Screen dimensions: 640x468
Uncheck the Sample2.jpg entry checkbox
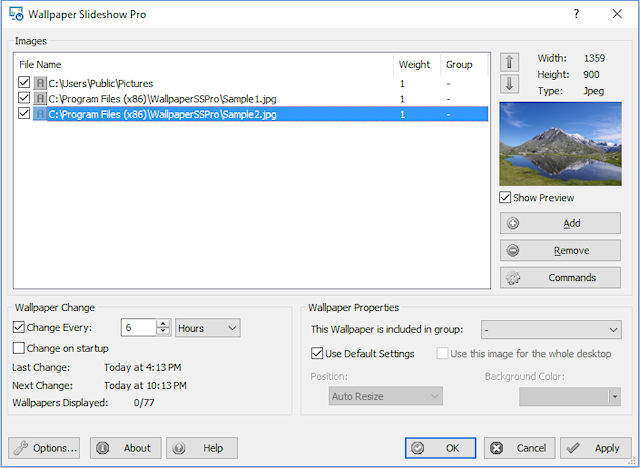click(24, 113)
